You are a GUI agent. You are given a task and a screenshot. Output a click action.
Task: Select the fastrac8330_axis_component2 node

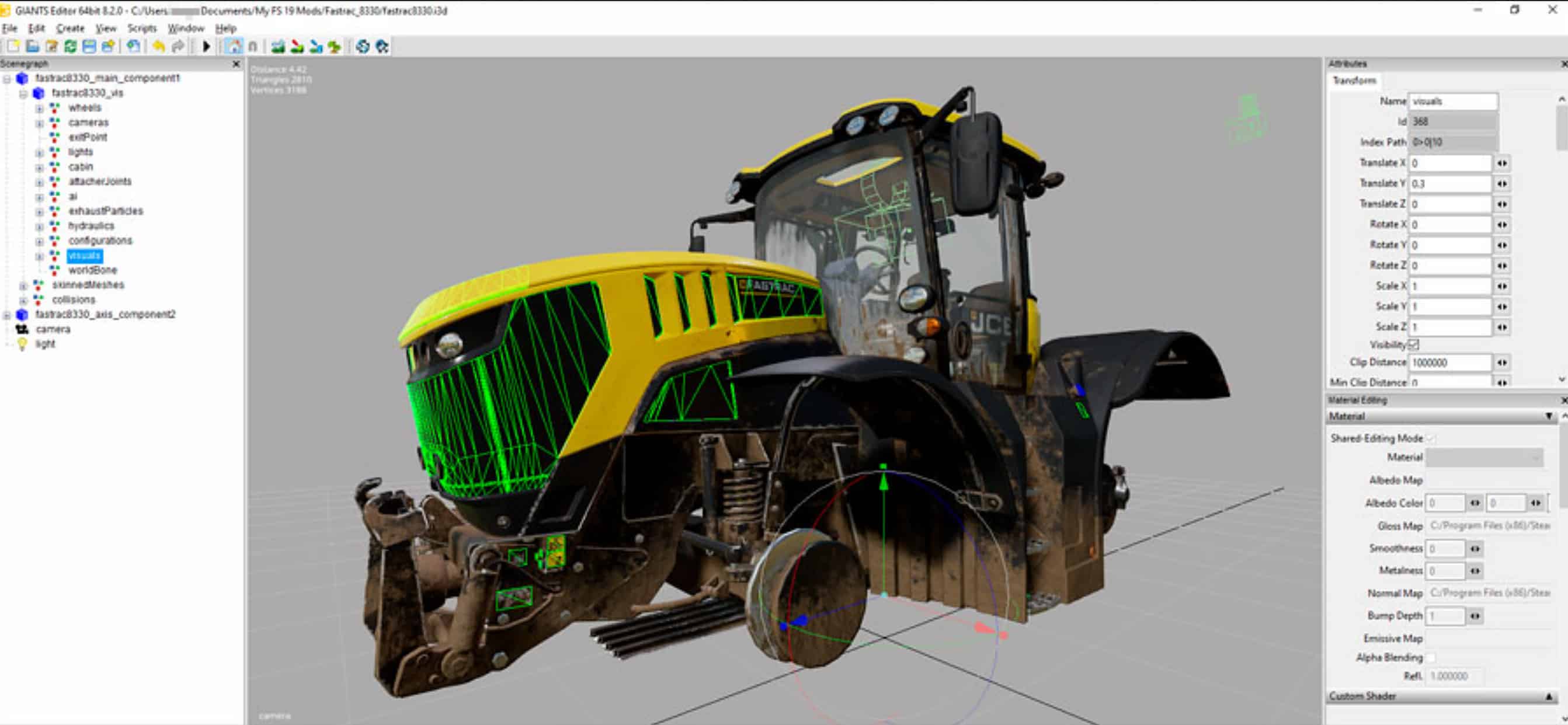coord(105,315)
